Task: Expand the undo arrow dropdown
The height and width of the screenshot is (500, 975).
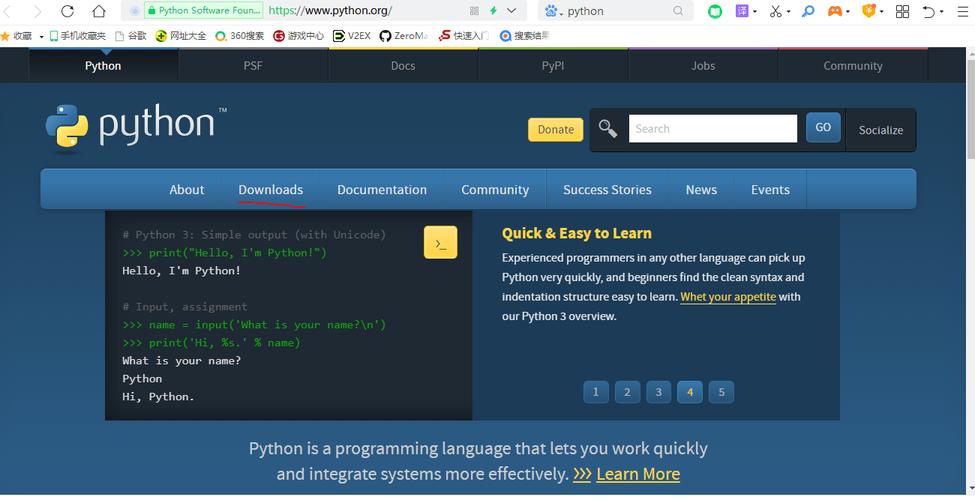Action: 941,11
